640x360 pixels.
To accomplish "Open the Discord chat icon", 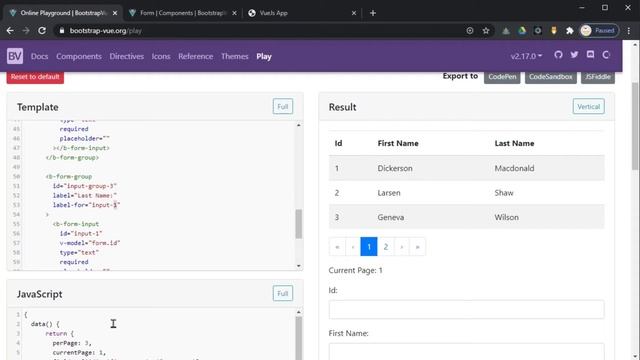I will pyautogui.click(x=590, y=55).
